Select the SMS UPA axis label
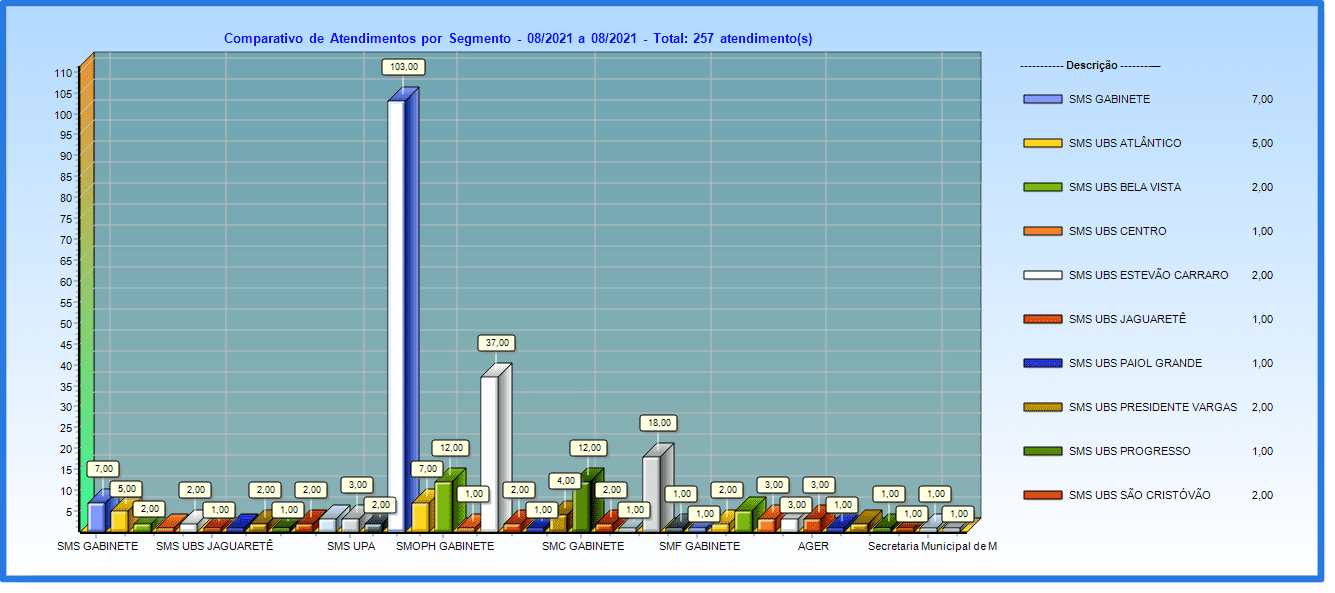Screen dimensions: 1335x593 pyautogui.click(x=351, y=547)
